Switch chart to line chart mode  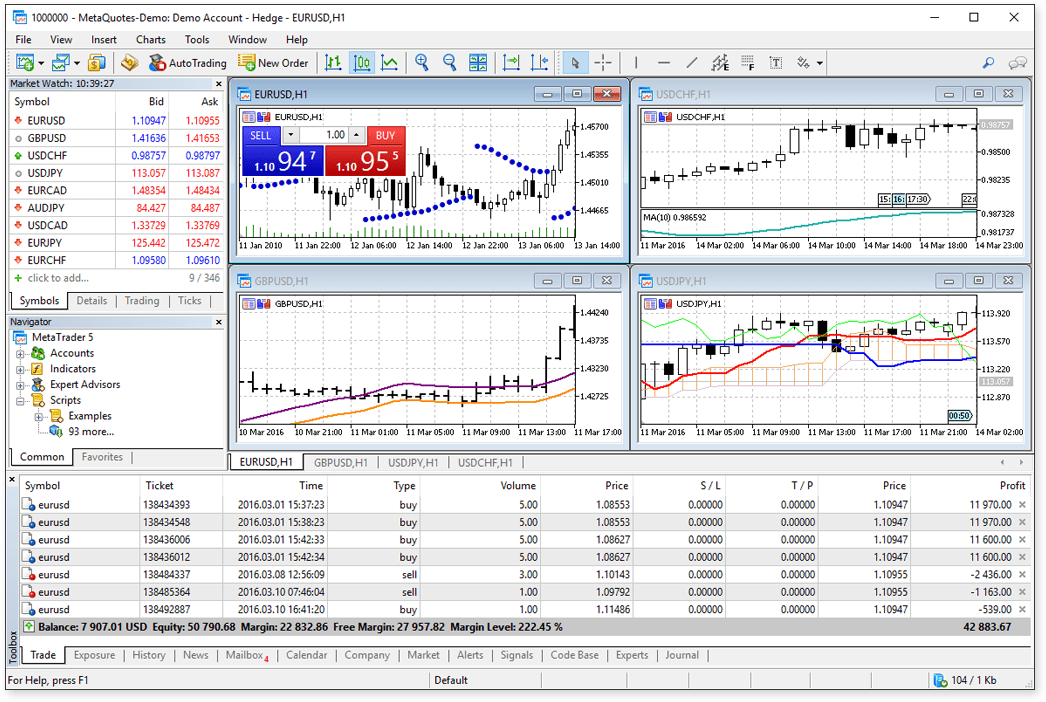390,63
